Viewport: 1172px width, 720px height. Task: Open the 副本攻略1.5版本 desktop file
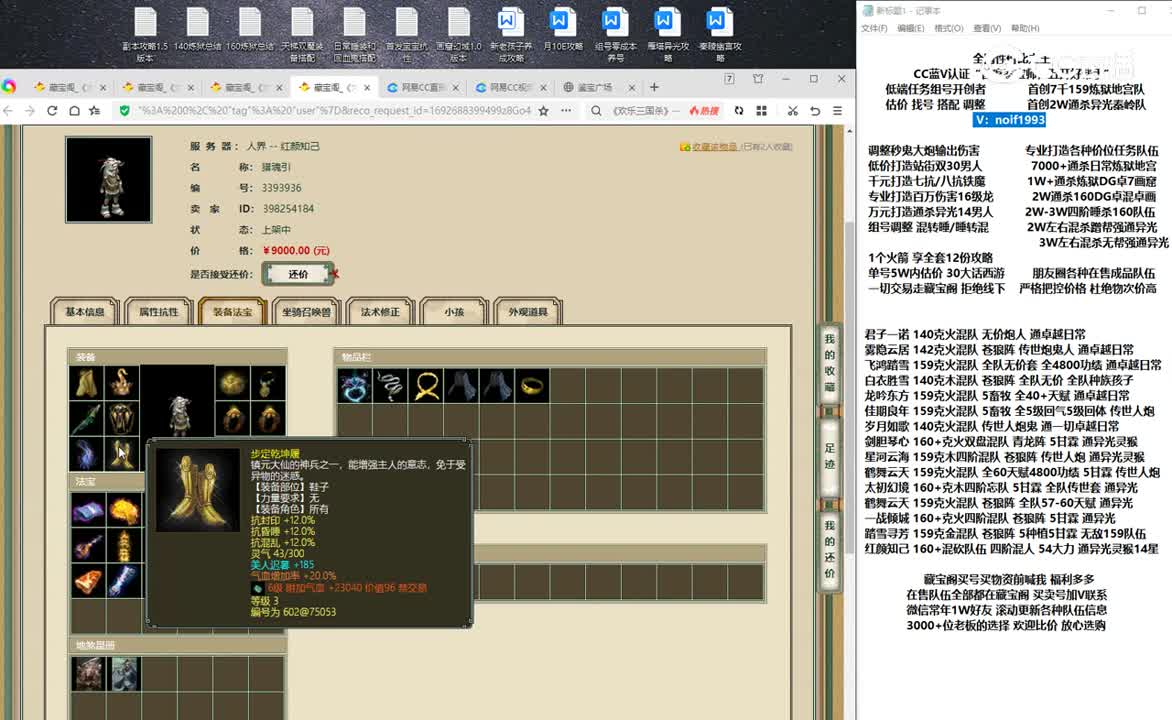145,34
